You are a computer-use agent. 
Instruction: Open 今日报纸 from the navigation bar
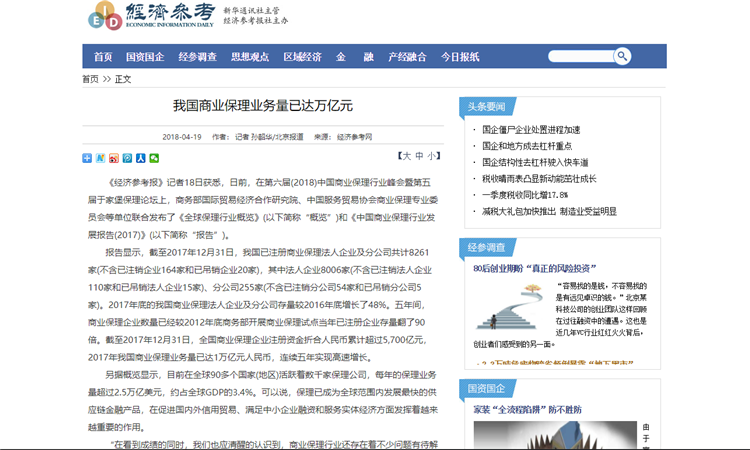click(460, 57)
